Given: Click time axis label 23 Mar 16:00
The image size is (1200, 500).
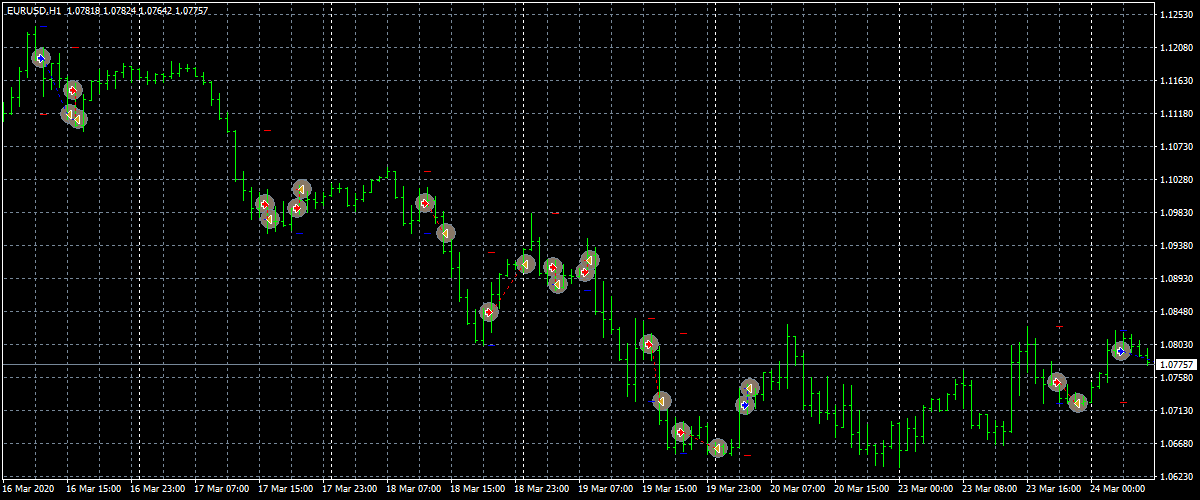Looking at the screenshot, I should pos(1055,490).
